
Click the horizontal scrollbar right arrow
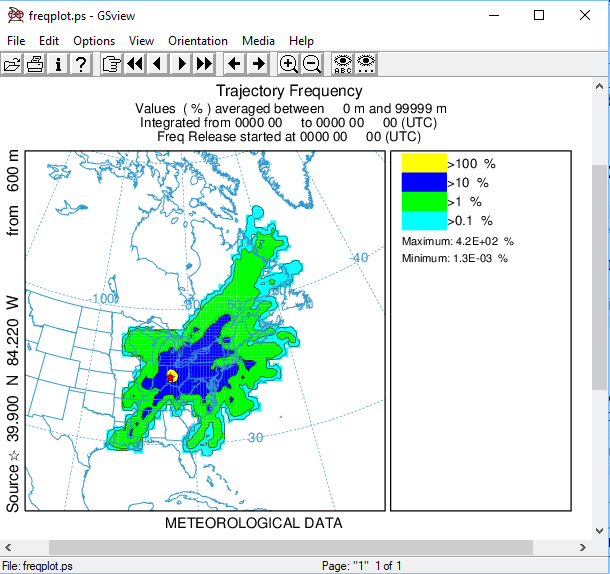pos(582,548)
